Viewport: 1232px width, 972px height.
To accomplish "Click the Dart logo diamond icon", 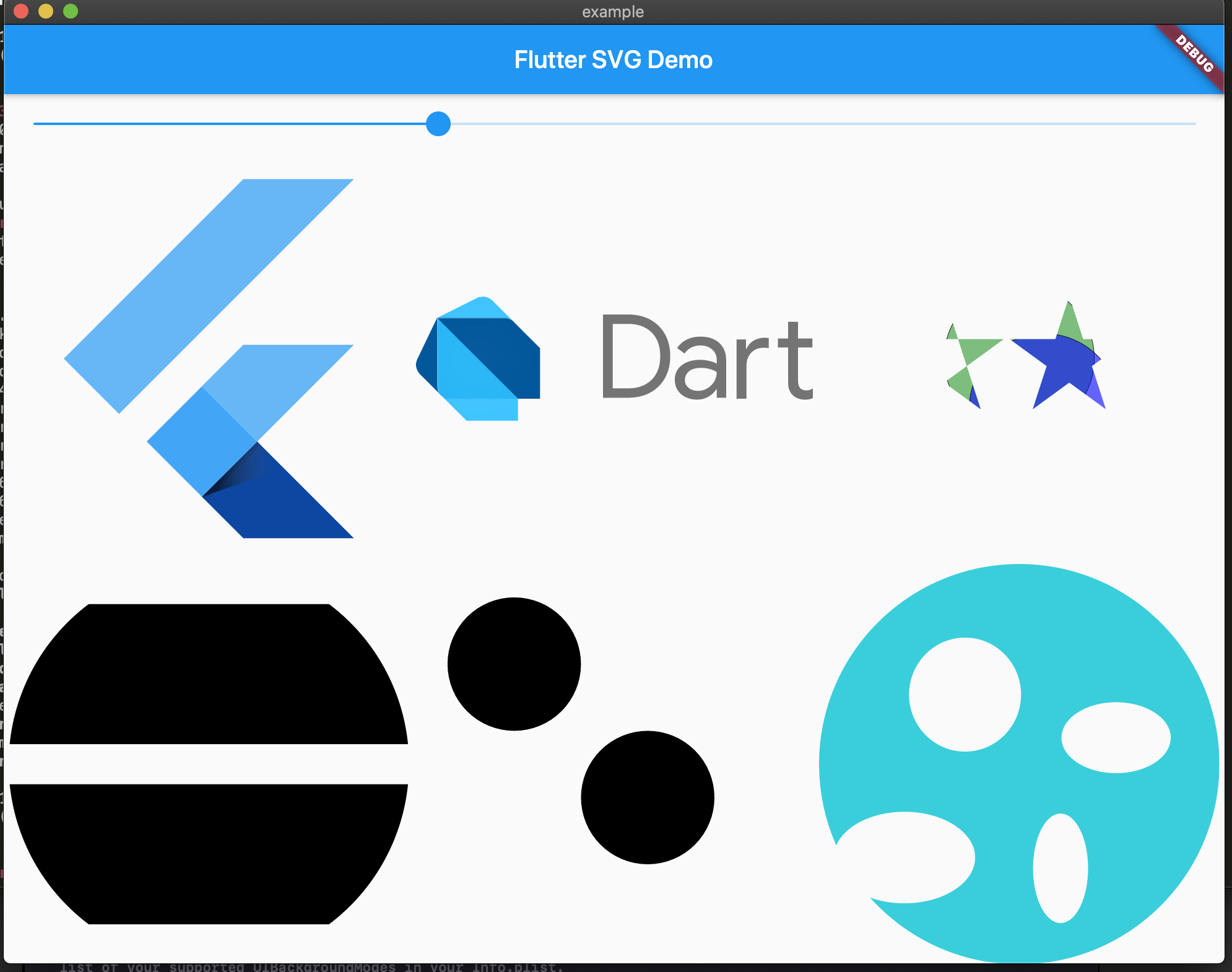I will (478, 359).
